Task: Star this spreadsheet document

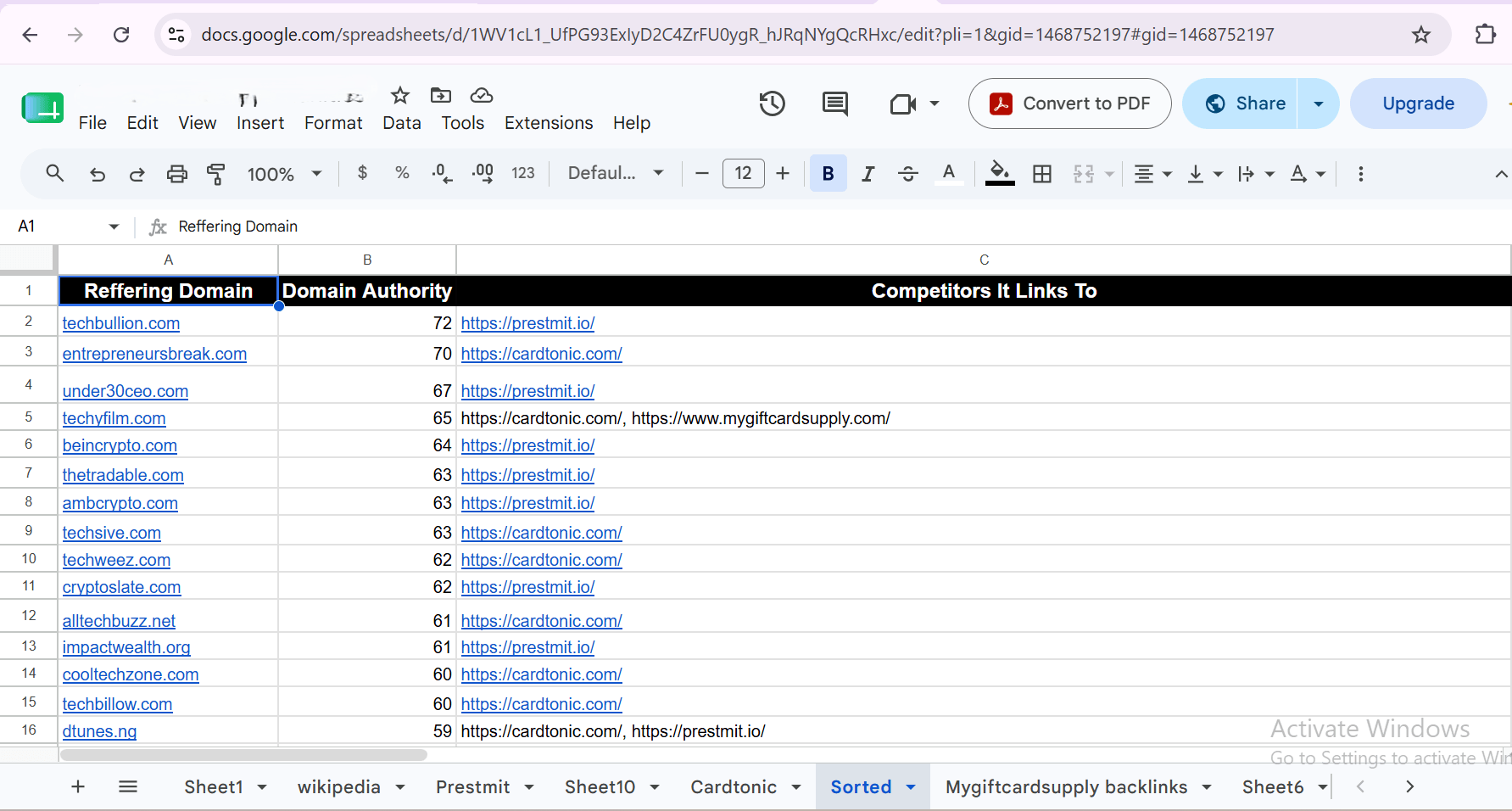Action: [400, 95]
